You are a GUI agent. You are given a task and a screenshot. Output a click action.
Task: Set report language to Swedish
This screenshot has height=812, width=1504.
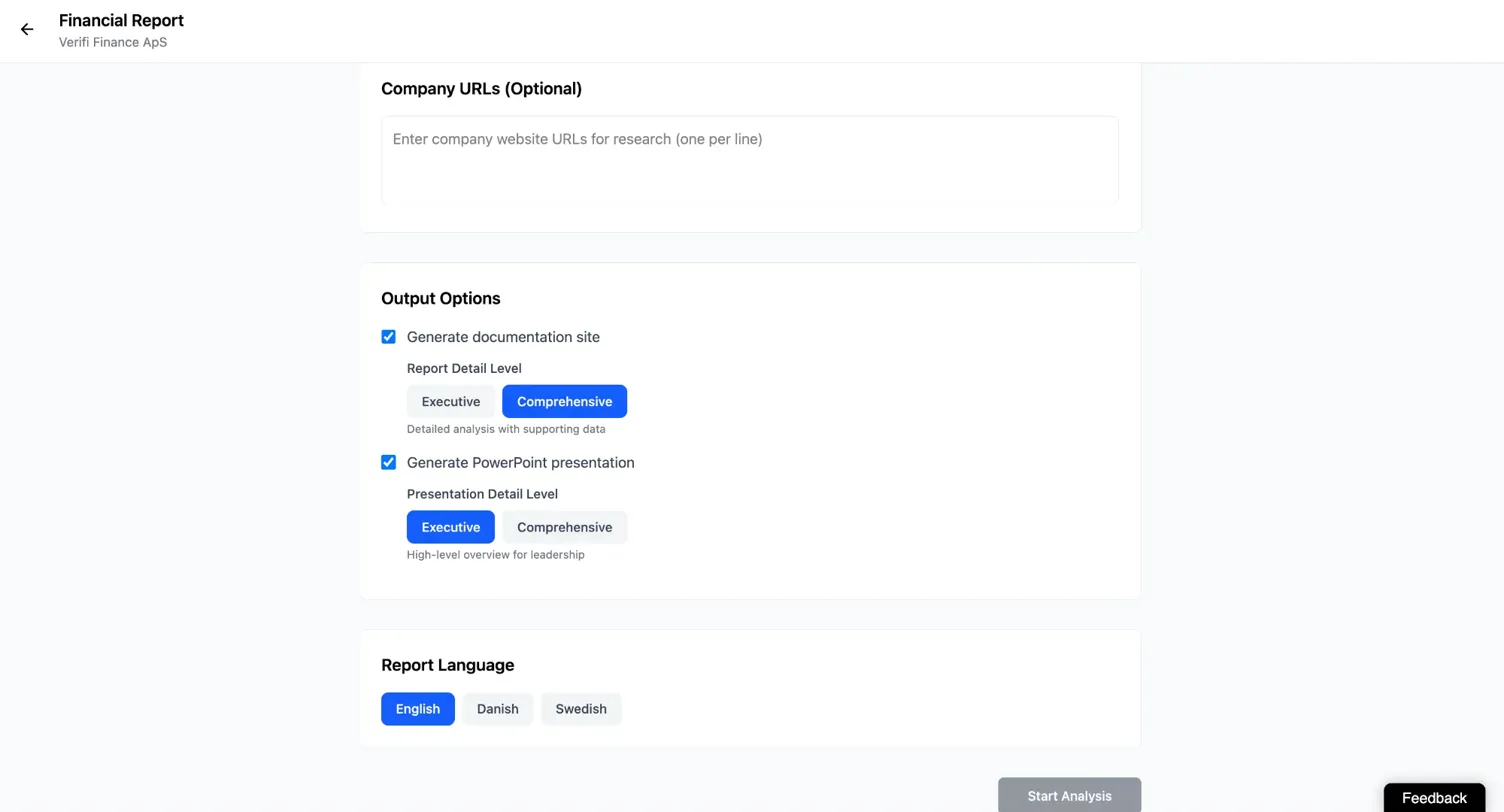point(581,709)
